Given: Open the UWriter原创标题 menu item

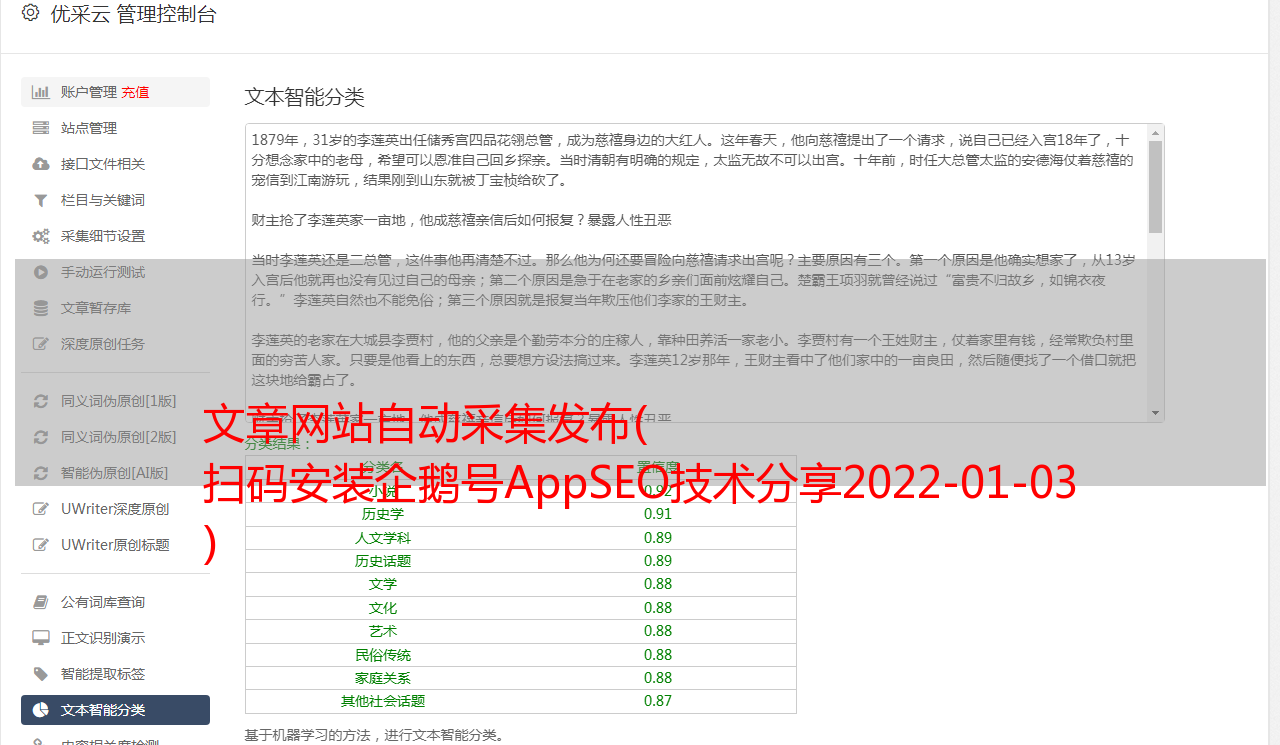Looking at the screenshot, I should [115, 545].
